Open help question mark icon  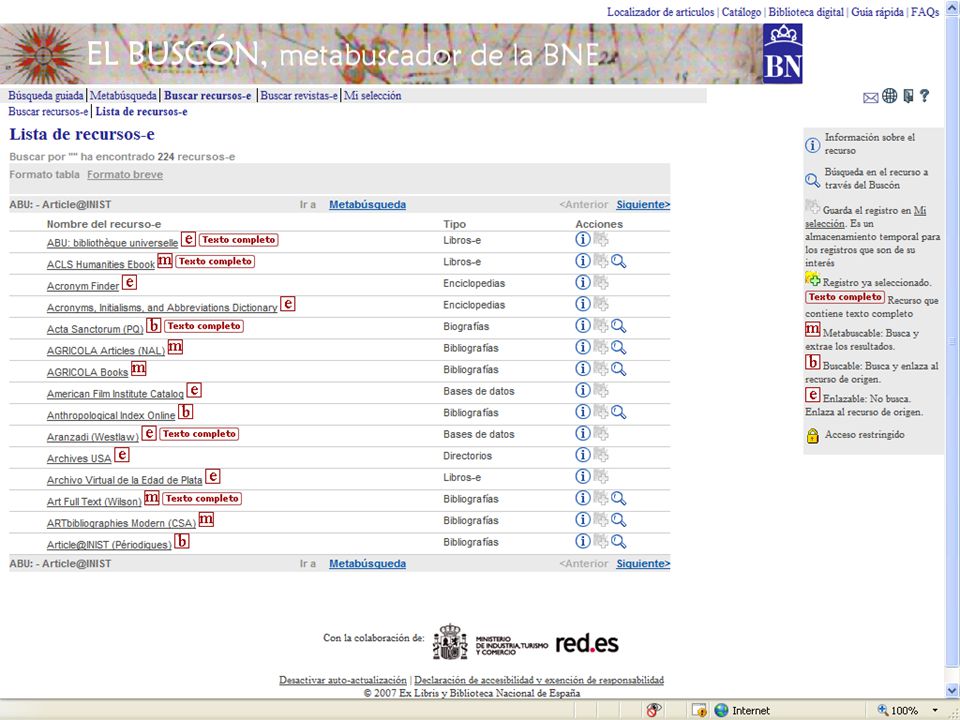click(x=924, y=96)
